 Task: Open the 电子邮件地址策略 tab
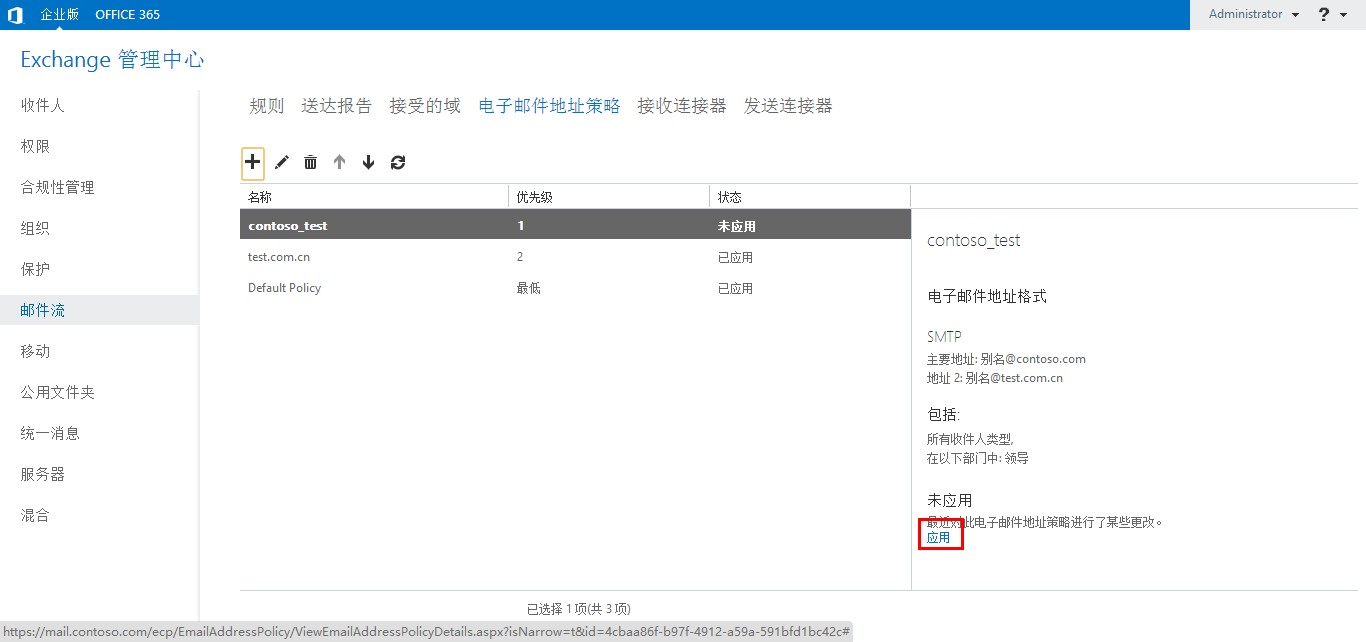tap(550, 106)
